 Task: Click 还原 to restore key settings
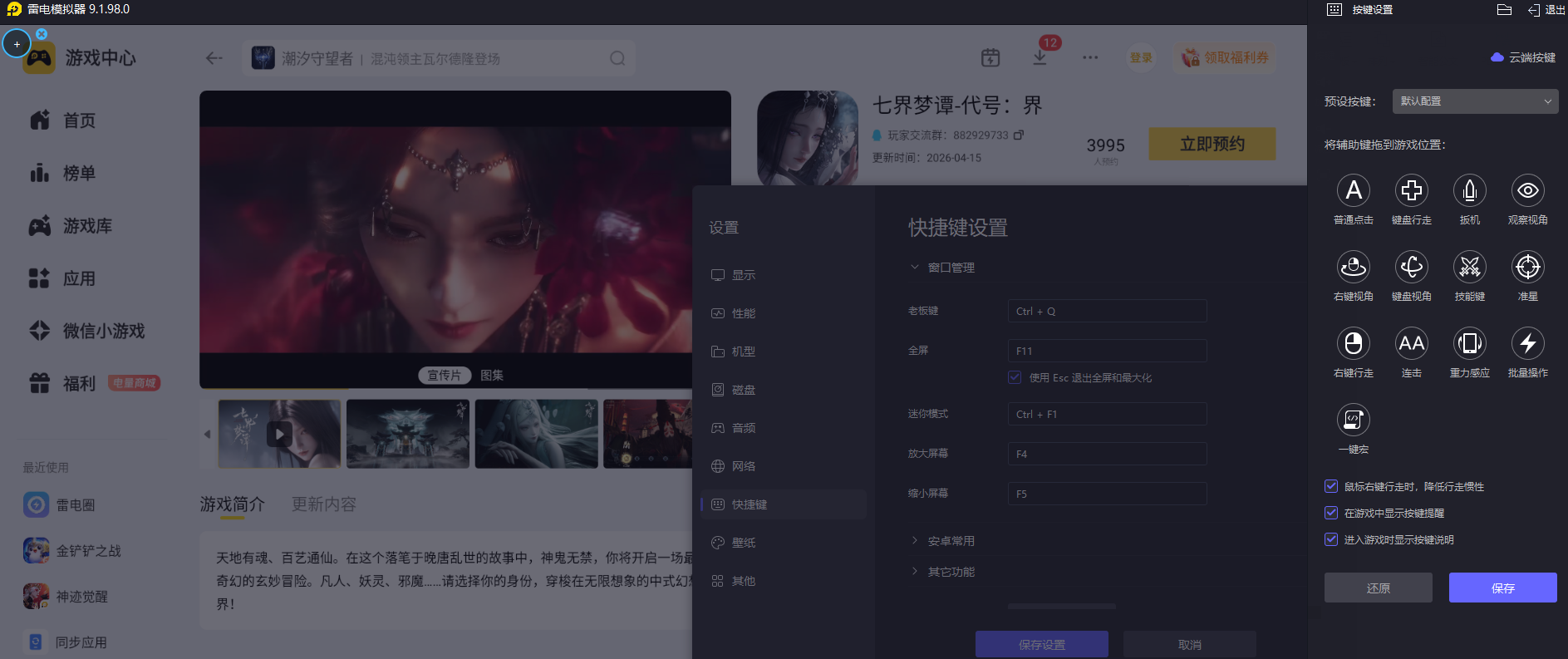coord(1378,588)
